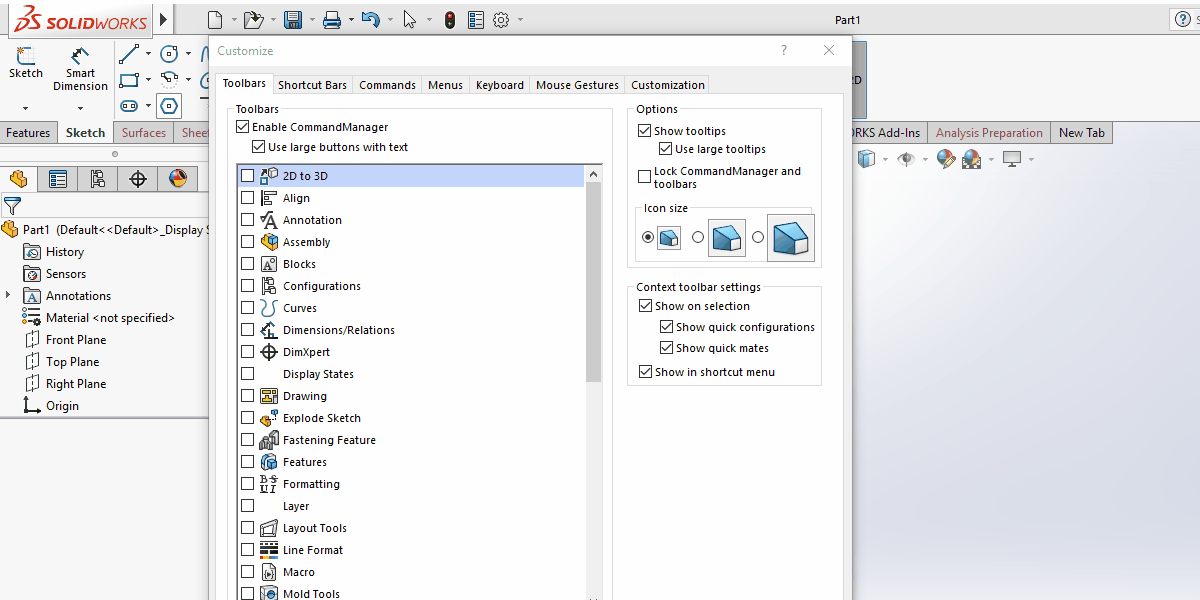The width and height of the screenshot is (1200, 600).
Task: Toggle Use large buttons with text
Action: [x=258, y=147]
